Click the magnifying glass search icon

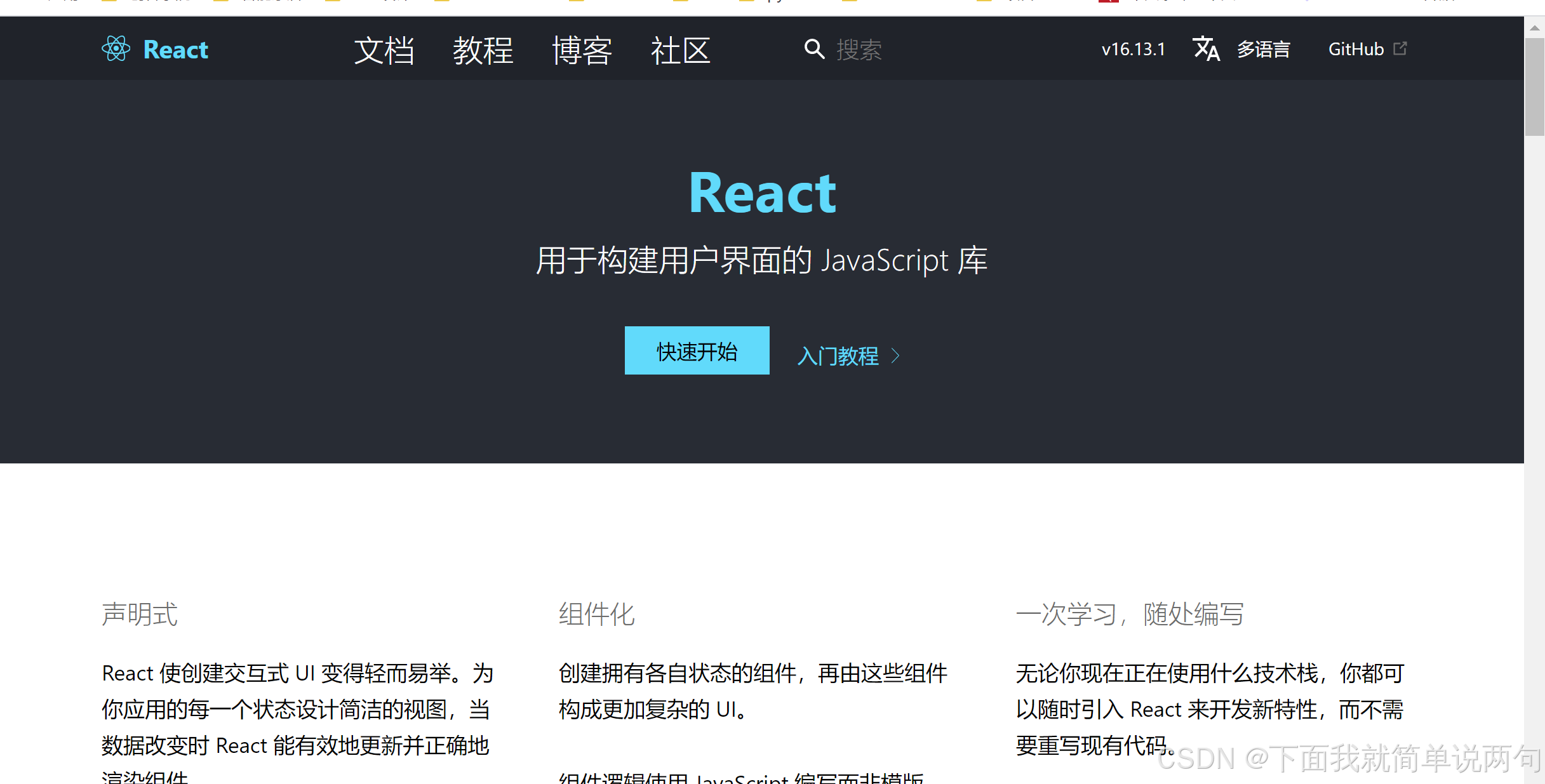(814, 49)
